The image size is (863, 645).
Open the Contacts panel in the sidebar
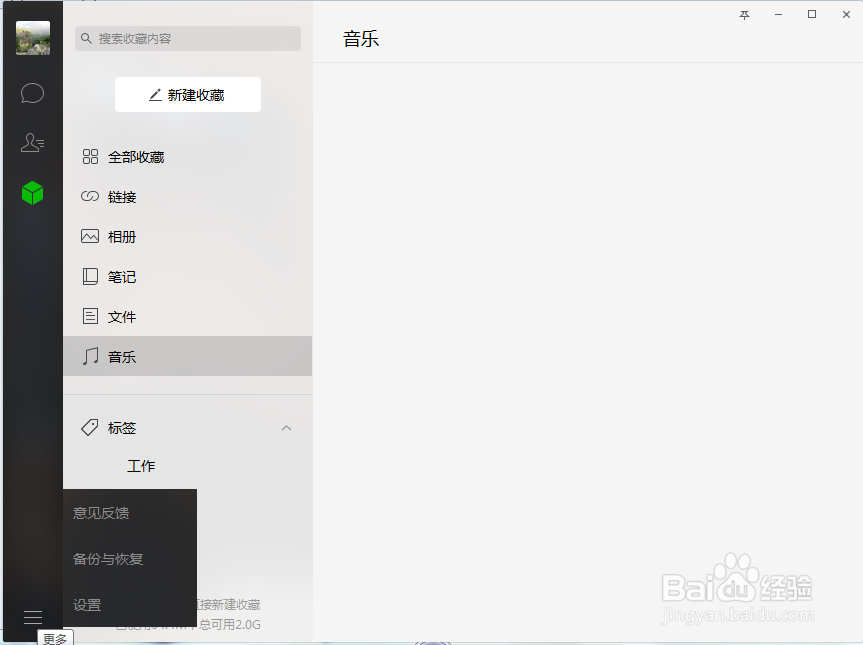click(32, 142)
